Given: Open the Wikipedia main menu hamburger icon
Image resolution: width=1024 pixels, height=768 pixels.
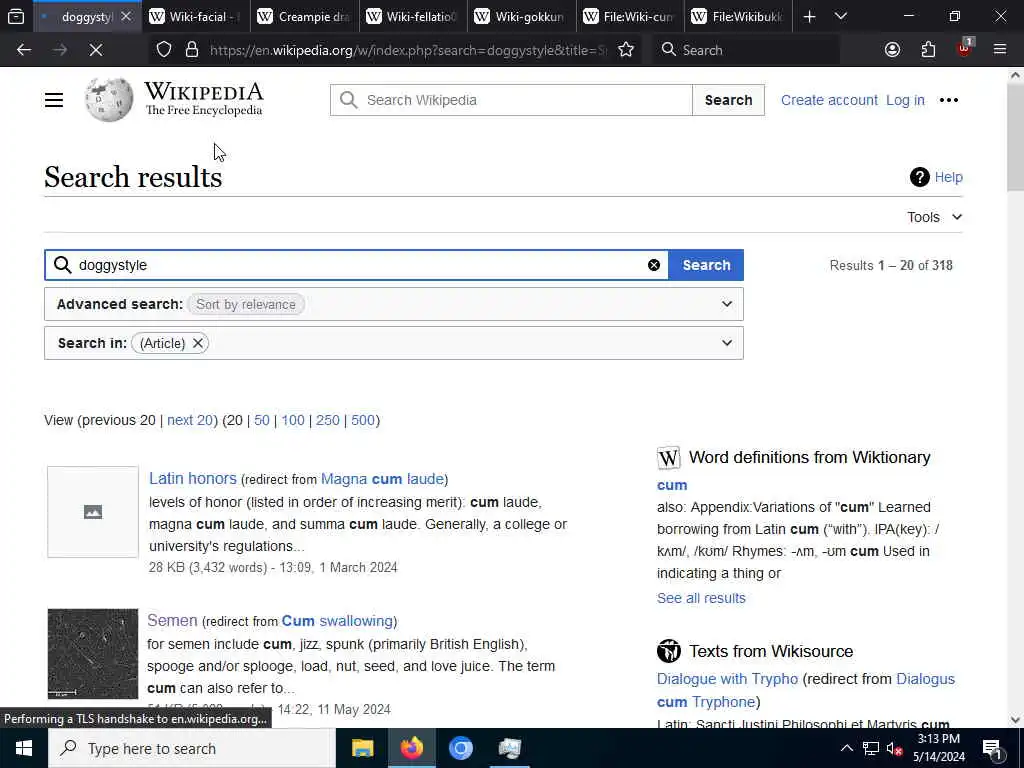Looking at the screenshot, I should click(54, 100).
